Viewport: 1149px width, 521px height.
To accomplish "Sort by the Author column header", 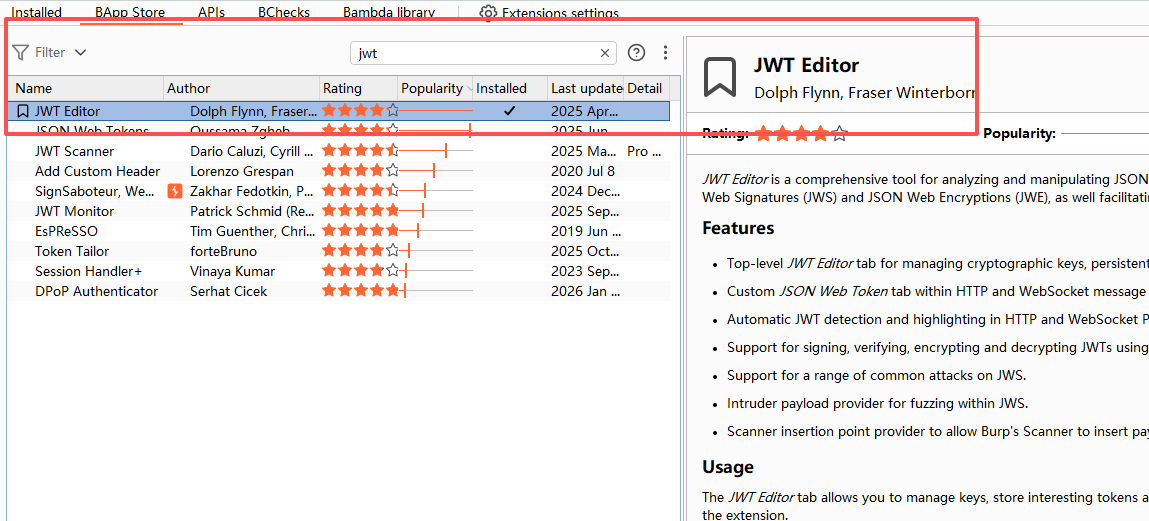I will point(242,88).
